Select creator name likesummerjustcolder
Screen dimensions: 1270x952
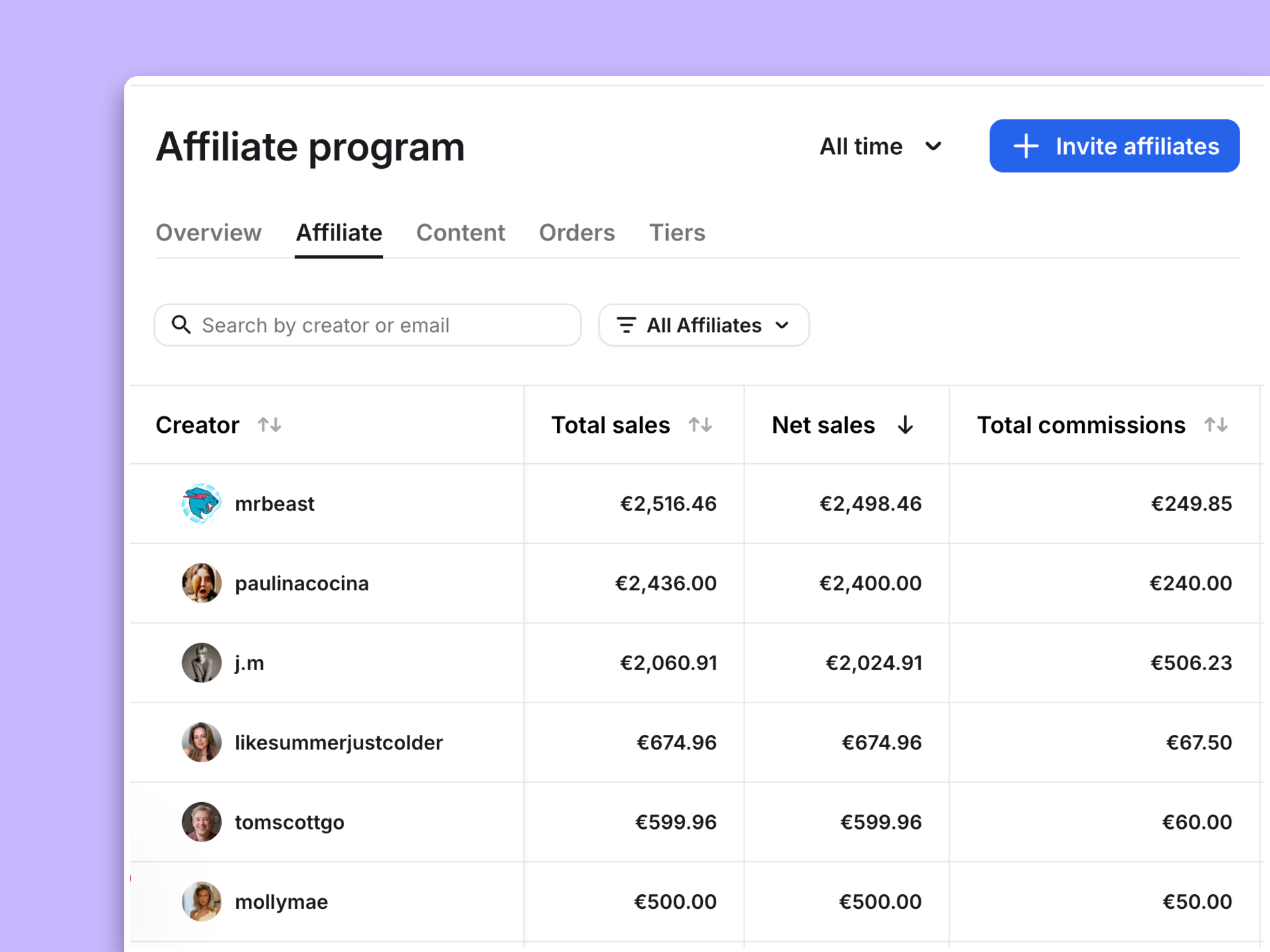pos(338,743)
